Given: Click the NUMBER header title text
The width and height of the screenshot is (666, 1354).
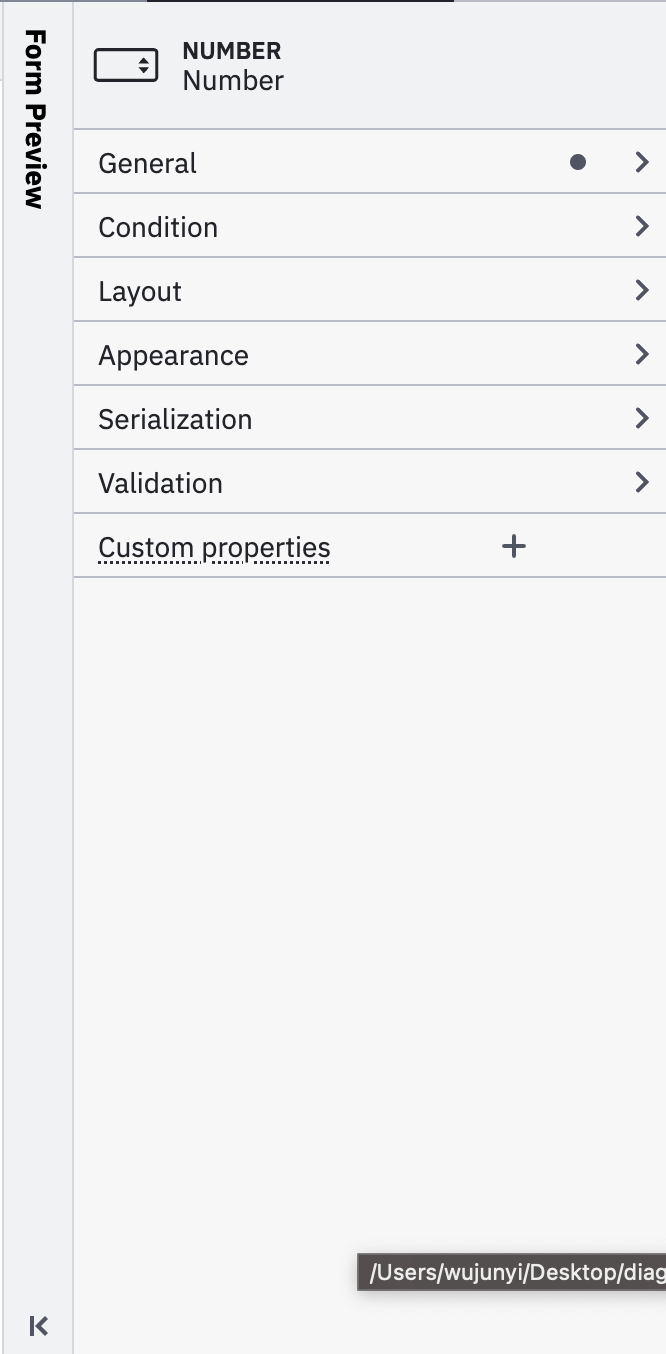Looking at the screenshot, I should pyautogui.click(x=232, y=51).
